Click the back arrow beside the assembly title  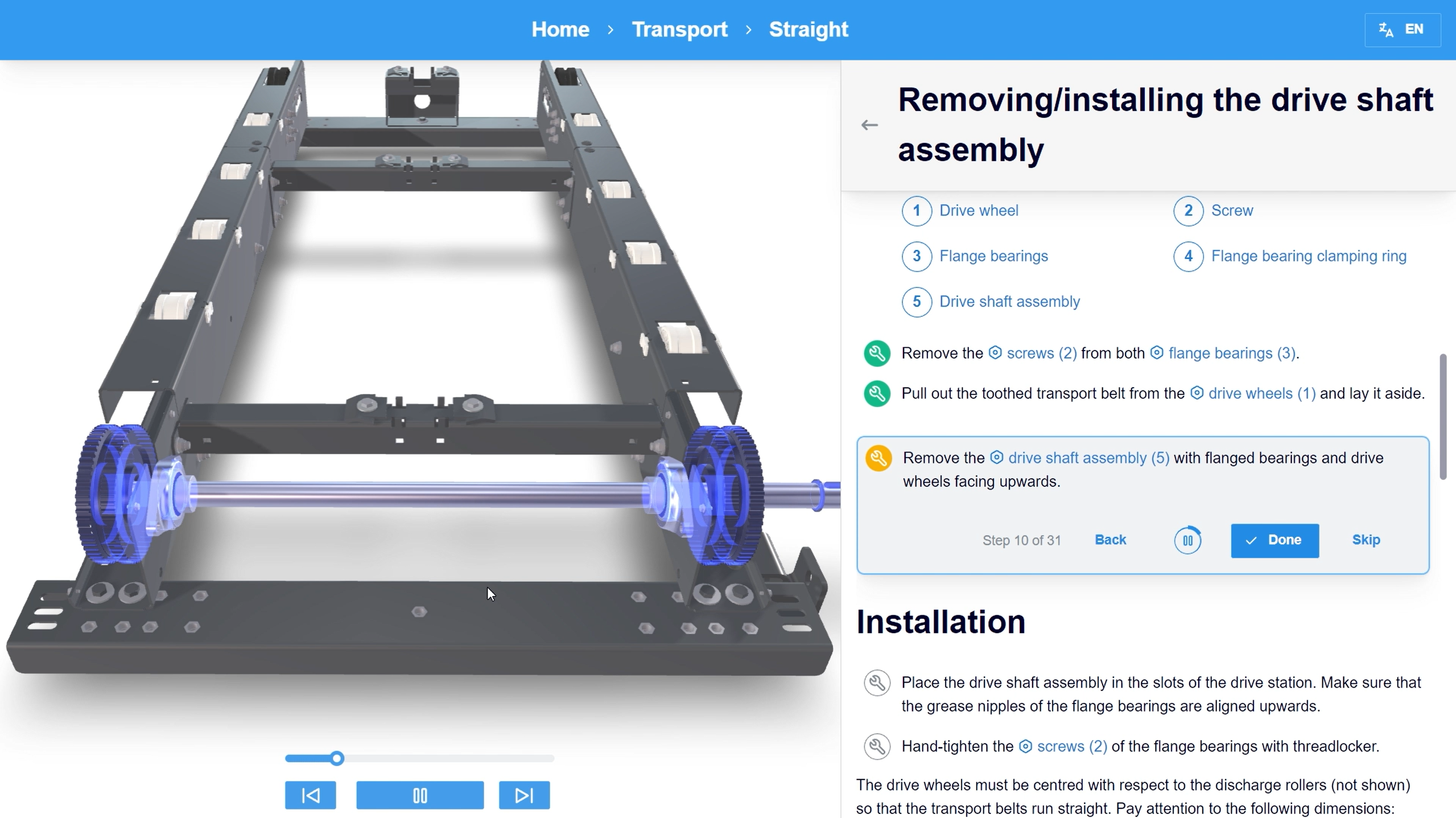868,125
